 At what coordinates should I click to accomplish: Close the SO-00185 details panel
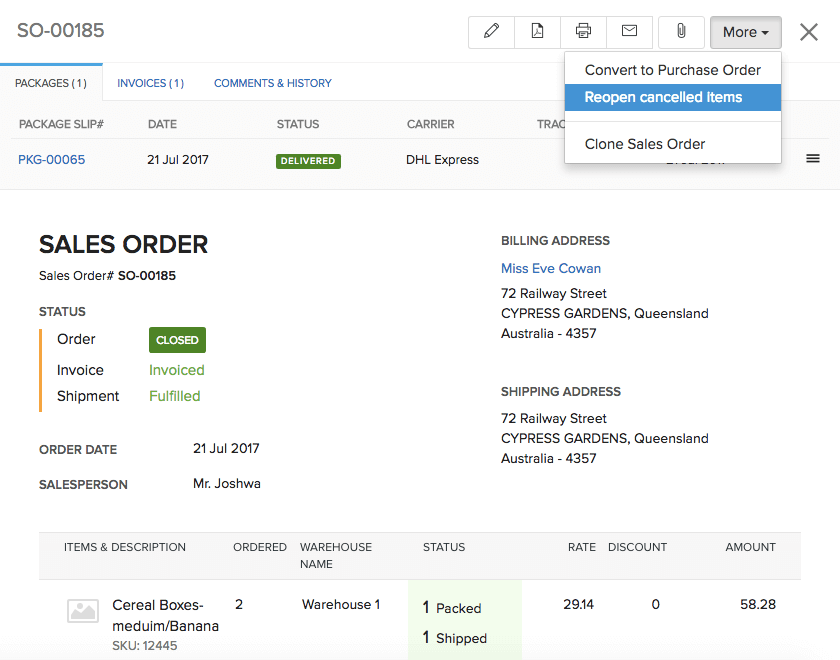tap(809, 32)
